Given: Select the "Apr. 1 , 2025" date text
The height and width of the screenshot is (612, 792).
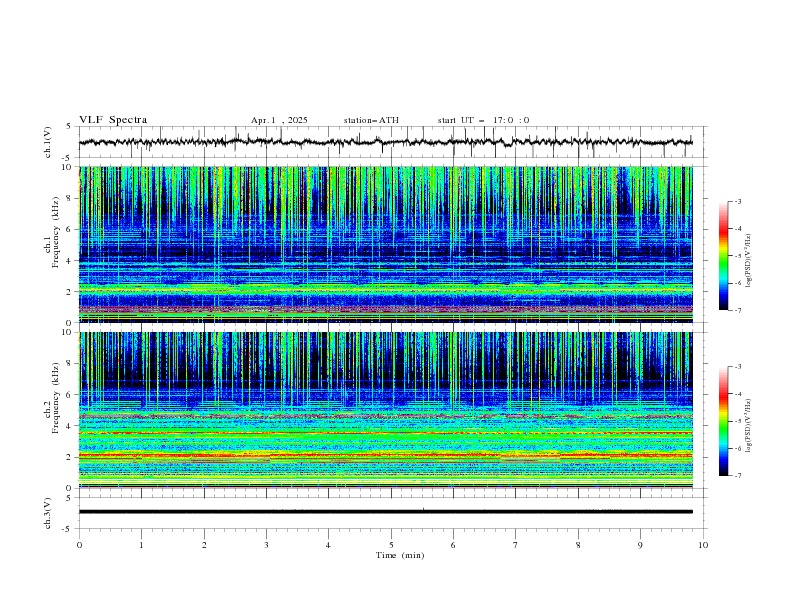Looking at the screenshot, I should pyautogui.click(x=279, y=120).
